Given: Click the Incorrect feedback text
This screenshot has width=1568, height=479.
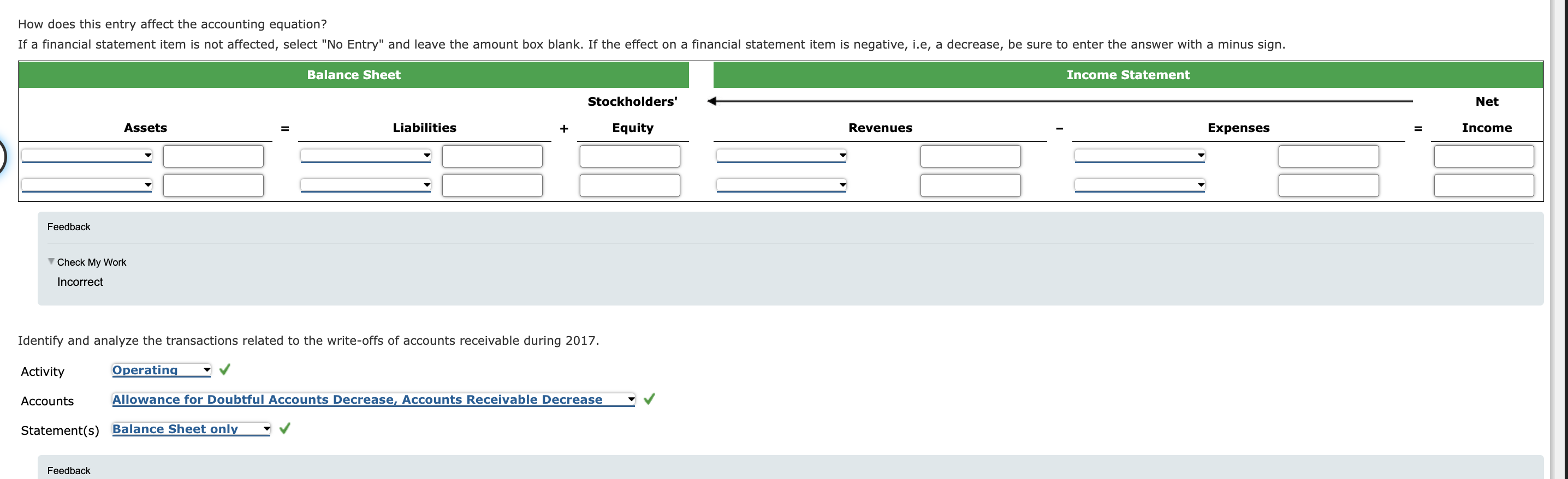Looking at the screenshot, I should 80,282.
